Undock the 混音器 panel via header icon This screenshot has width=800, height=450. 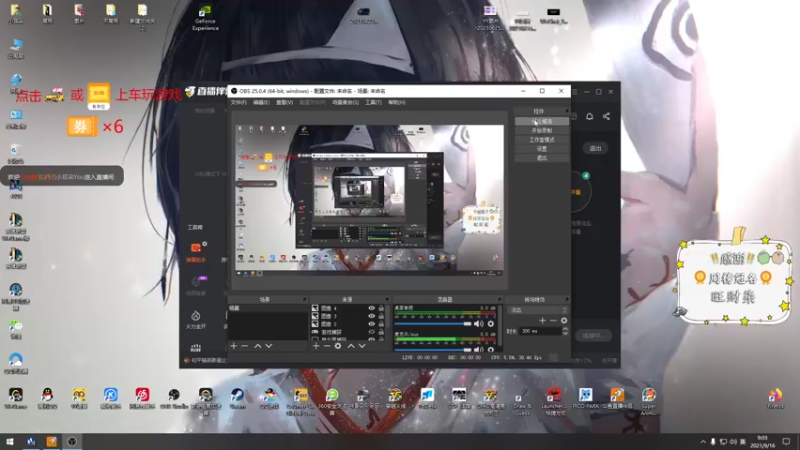point(499,299)
